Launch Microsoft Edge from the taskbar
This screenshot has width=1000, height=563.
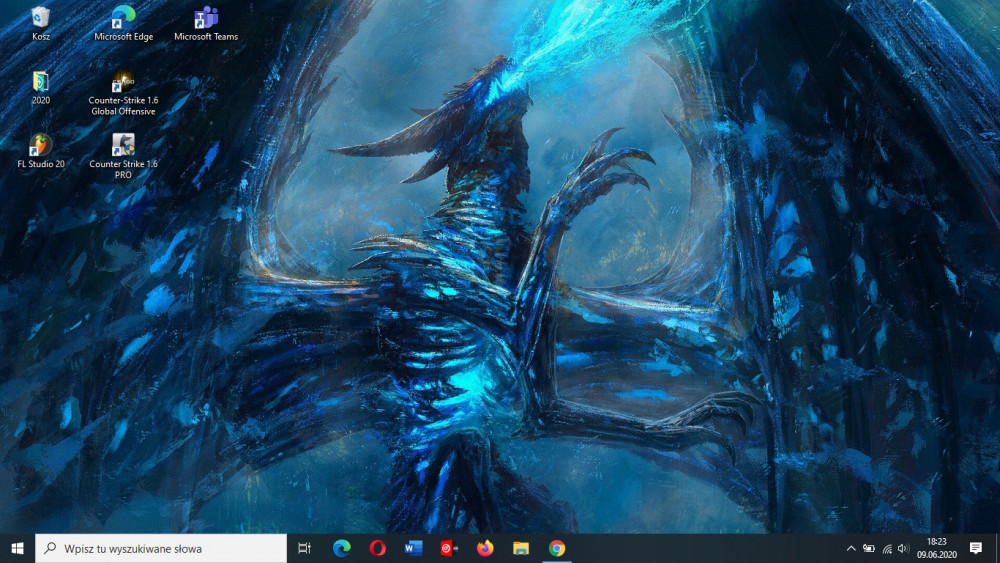(342, 548)
